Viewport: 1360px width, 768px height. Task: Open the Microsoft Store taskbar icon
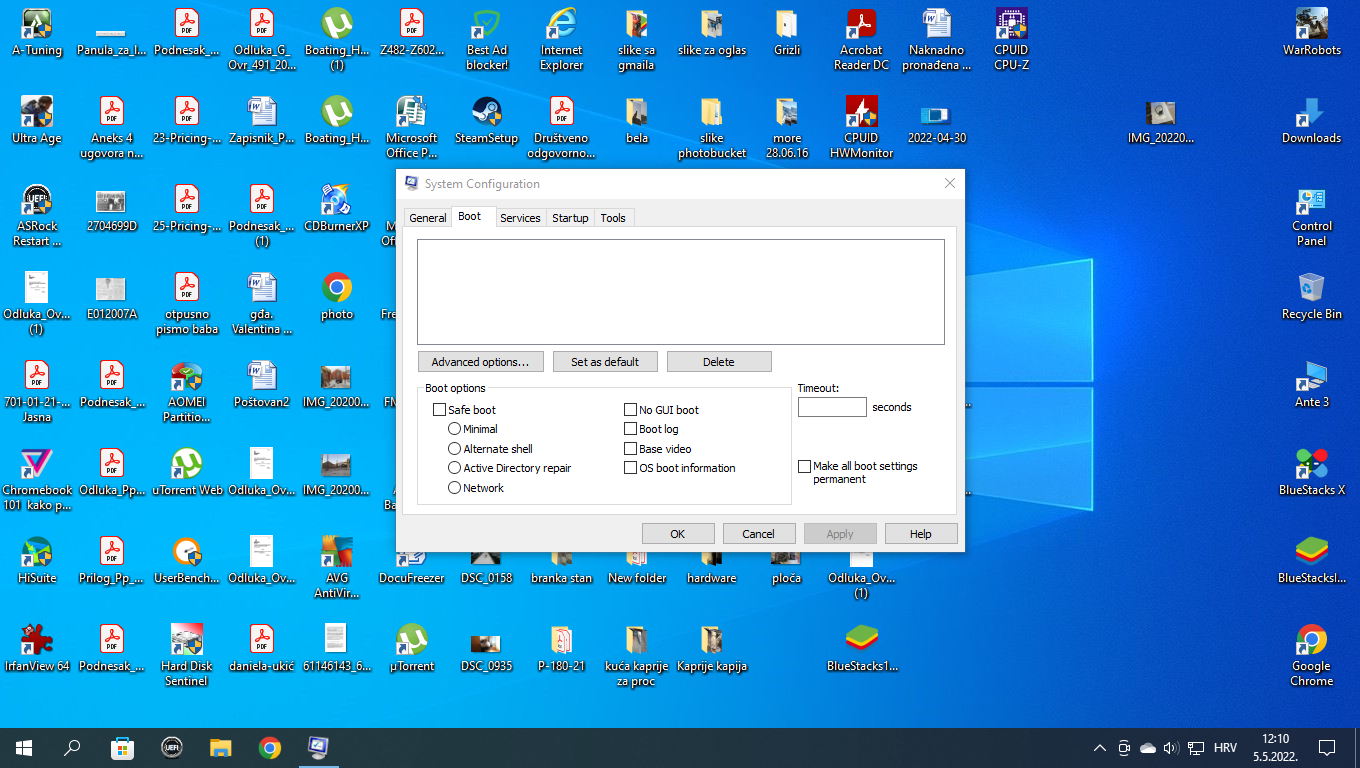(122, 747)
